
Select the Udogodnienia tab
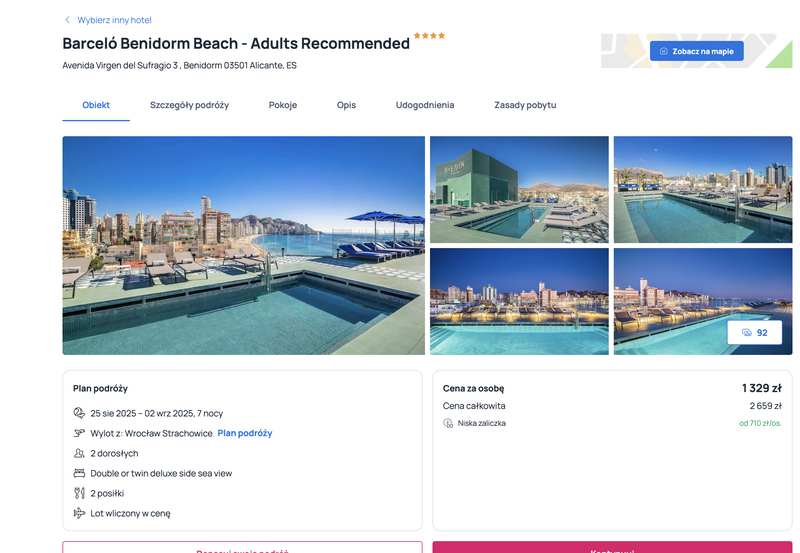pyautogui.click(x=425, y=105)
